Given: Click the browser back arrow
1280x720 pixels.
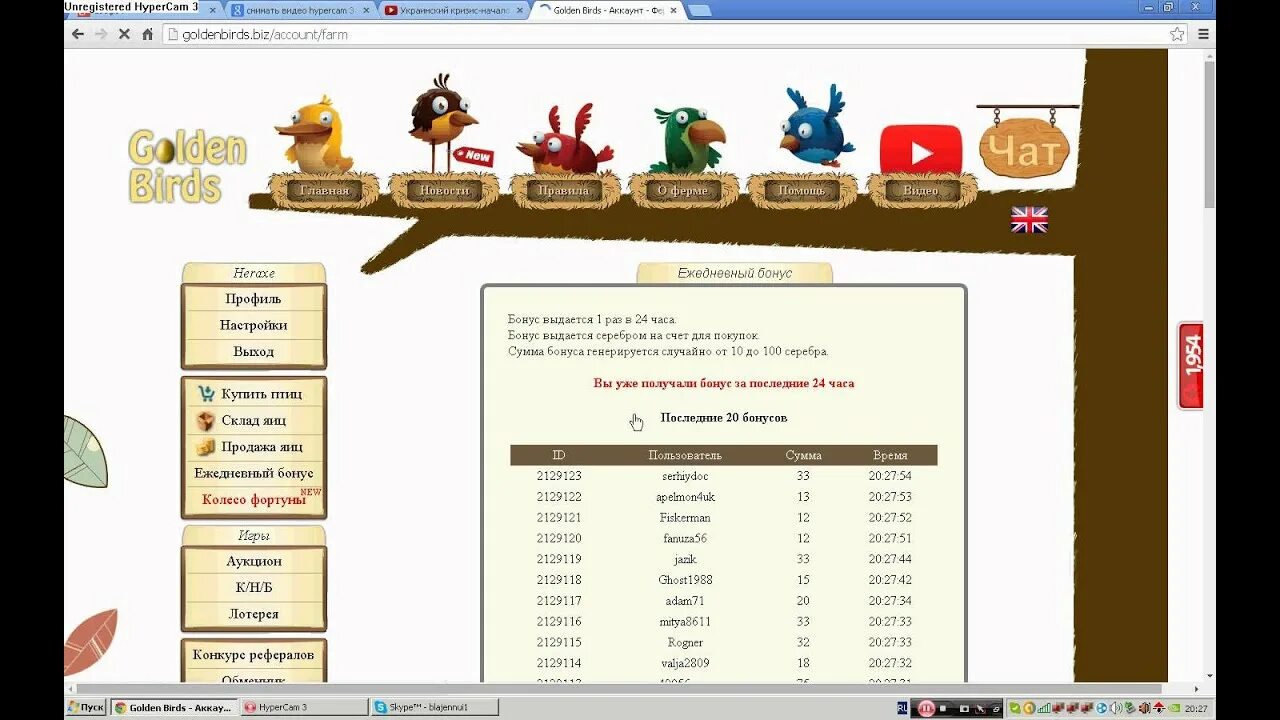Looking at the screenshot, I should 78,34.
